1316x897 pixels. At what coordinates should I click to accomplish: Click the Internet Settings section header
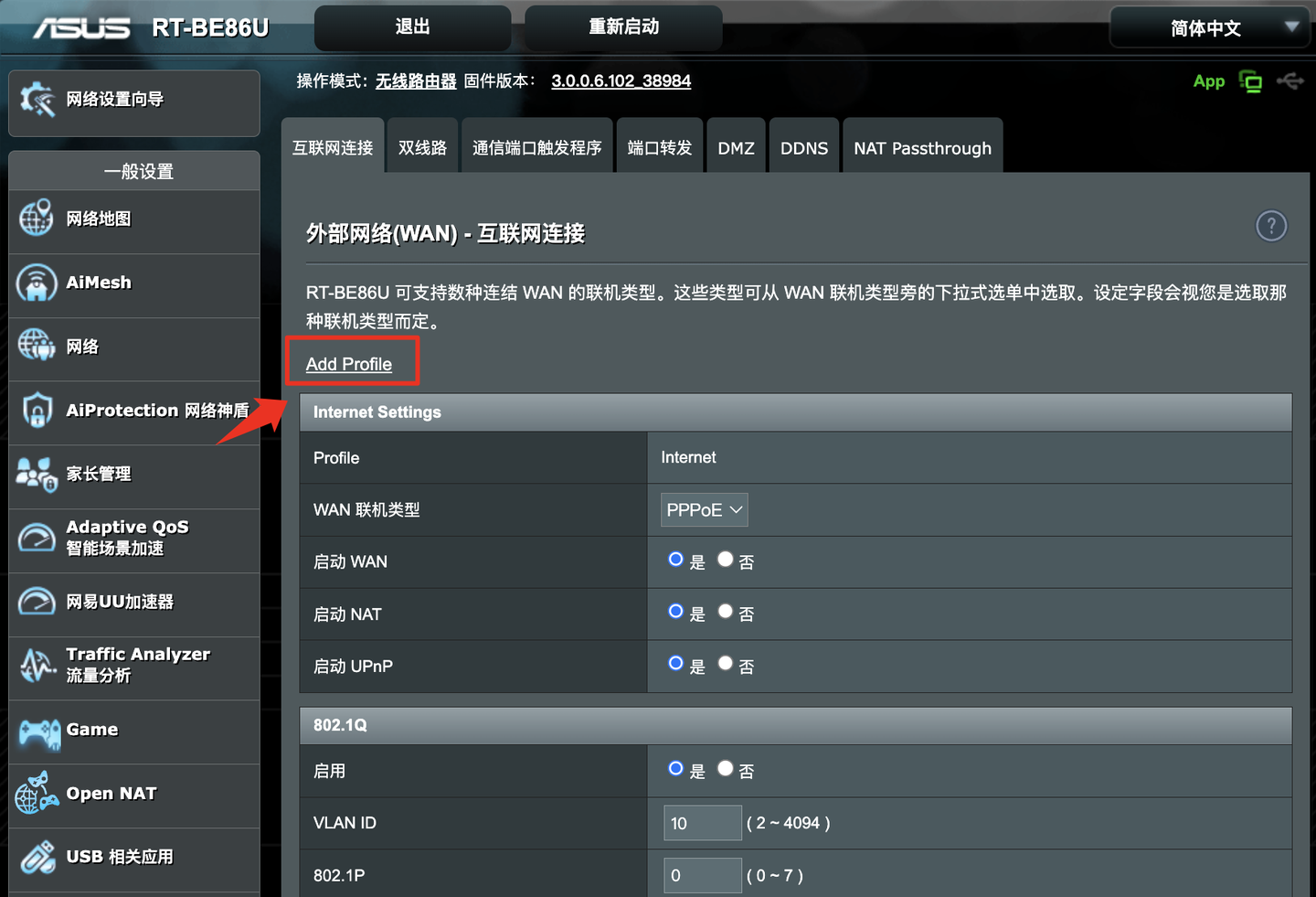[x=796, y=412]
